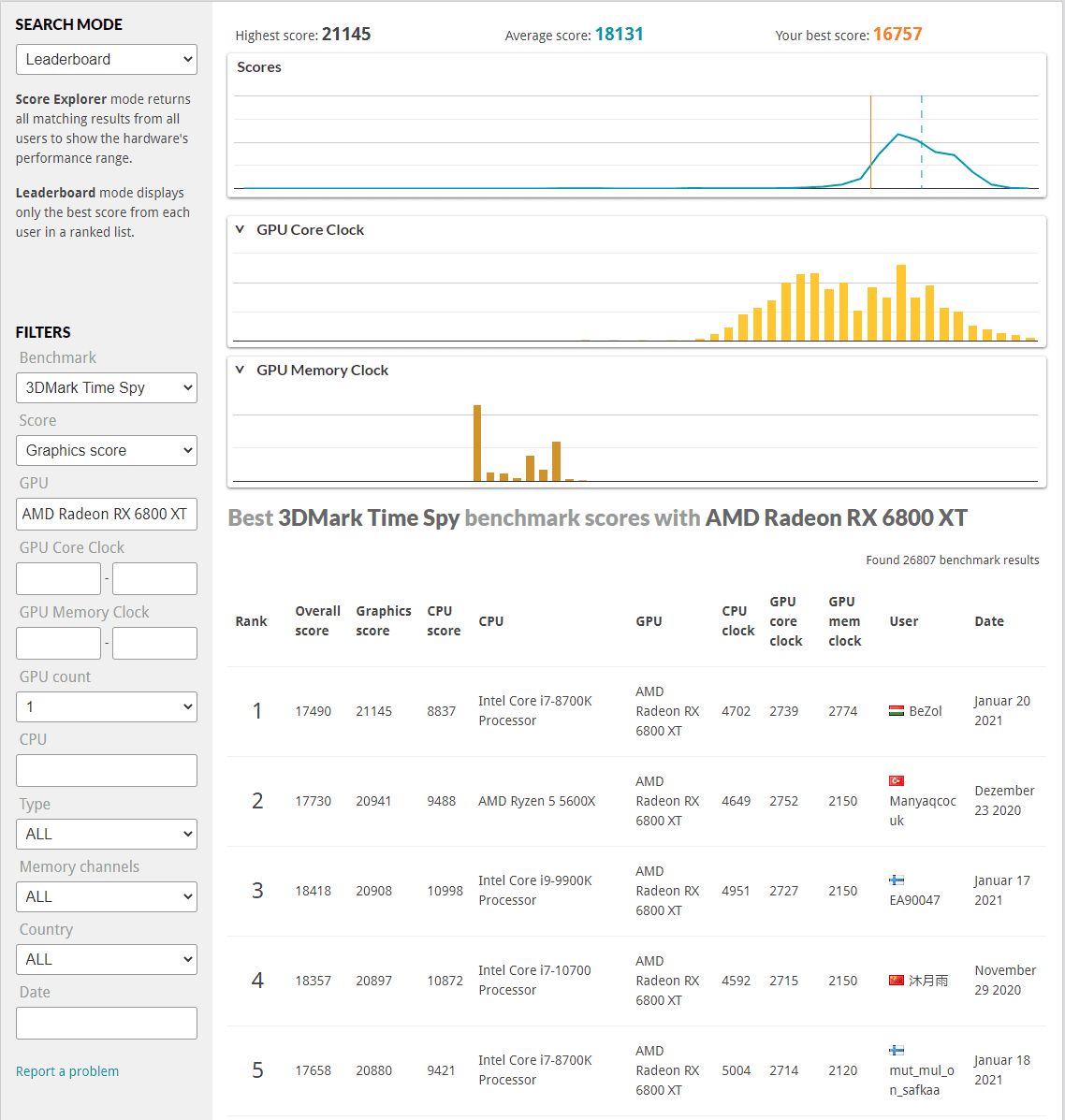1065x1120 pixels.
Task: Click Intel Core i7-10700 Processor in rank 4
Action: click(x=534, y=980)
